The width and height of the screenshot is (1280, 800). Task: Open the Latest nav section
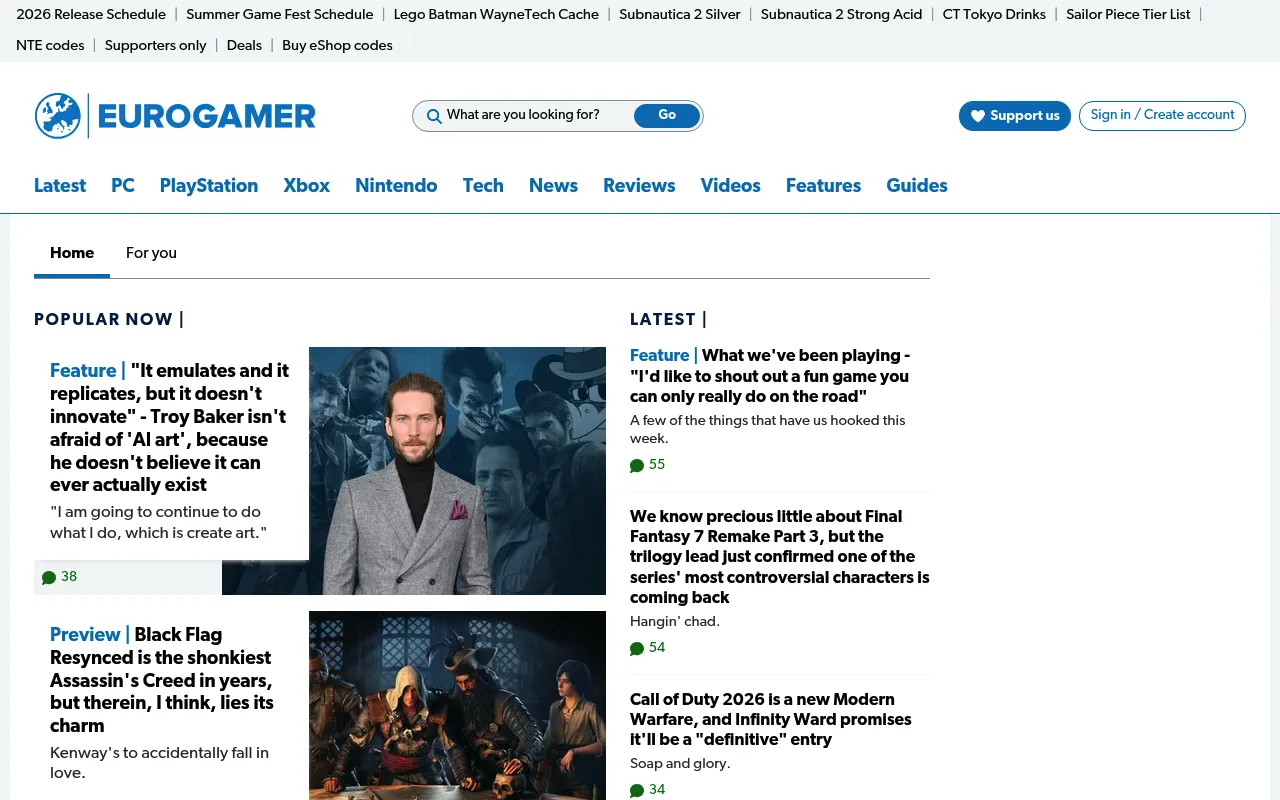[x=60, y=186]
